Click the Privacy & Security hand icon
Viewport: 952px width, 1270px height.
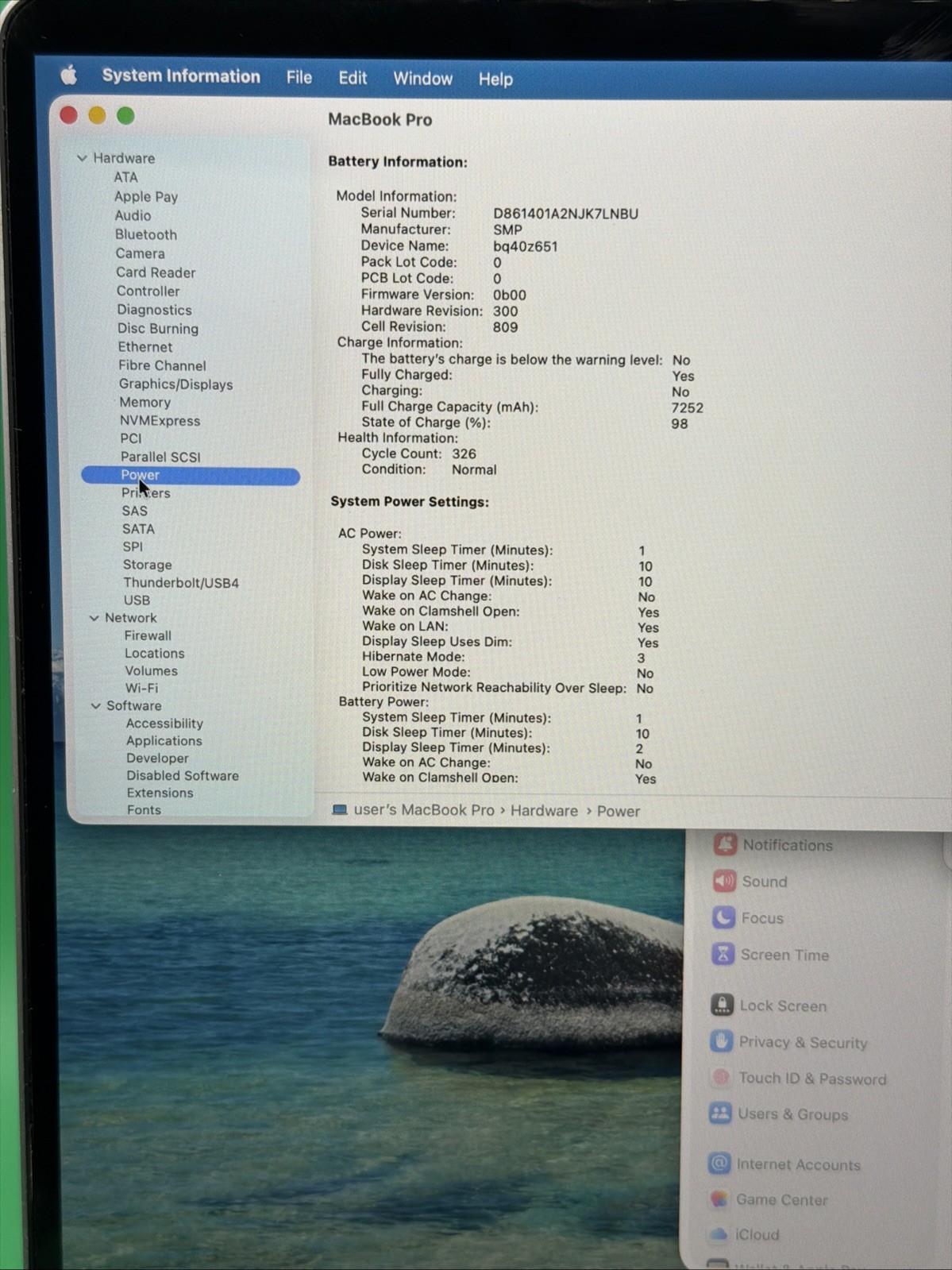(721, 1040)
